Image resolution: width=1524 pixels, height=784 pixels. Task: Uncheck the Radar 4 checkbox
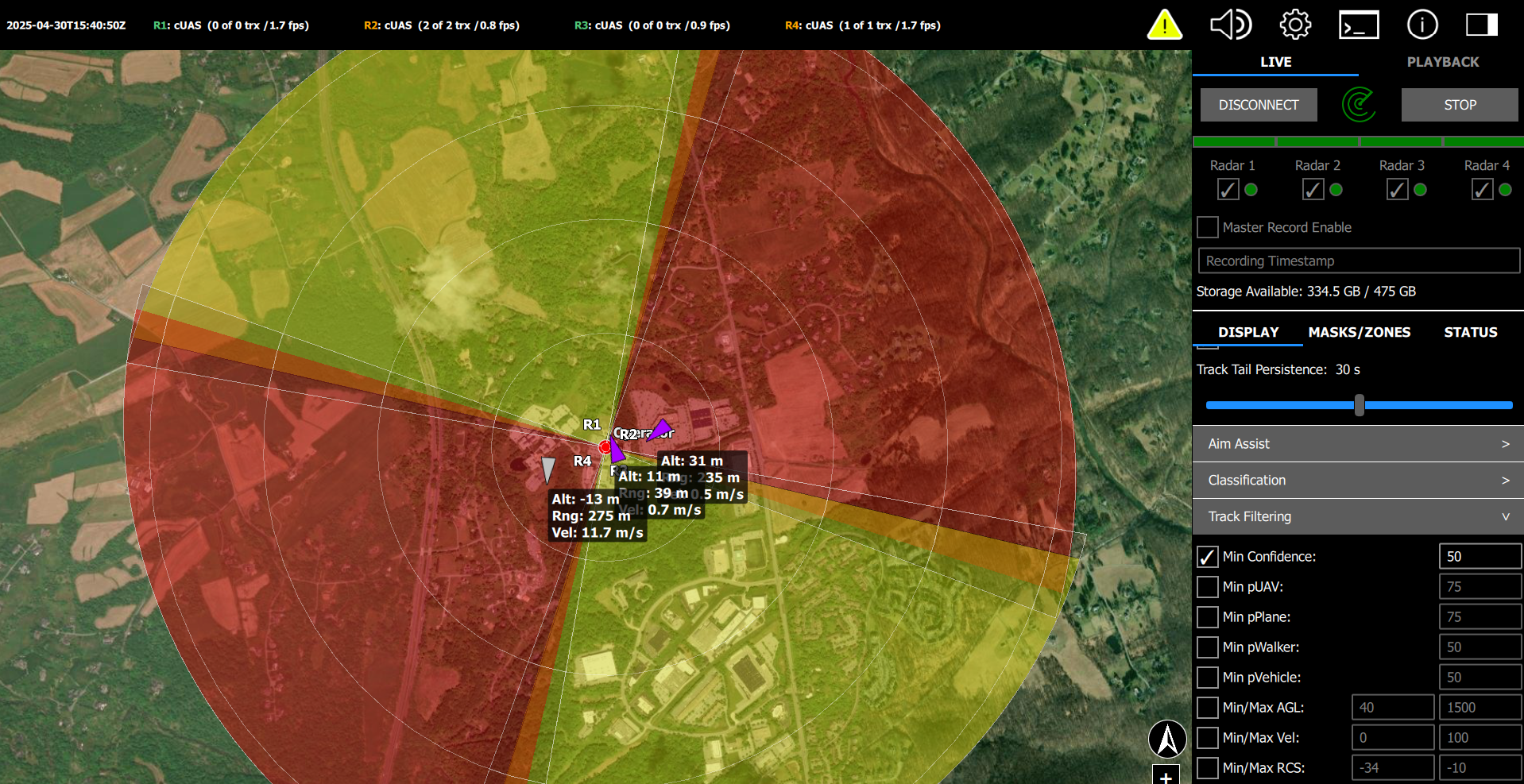point(1482,190)
